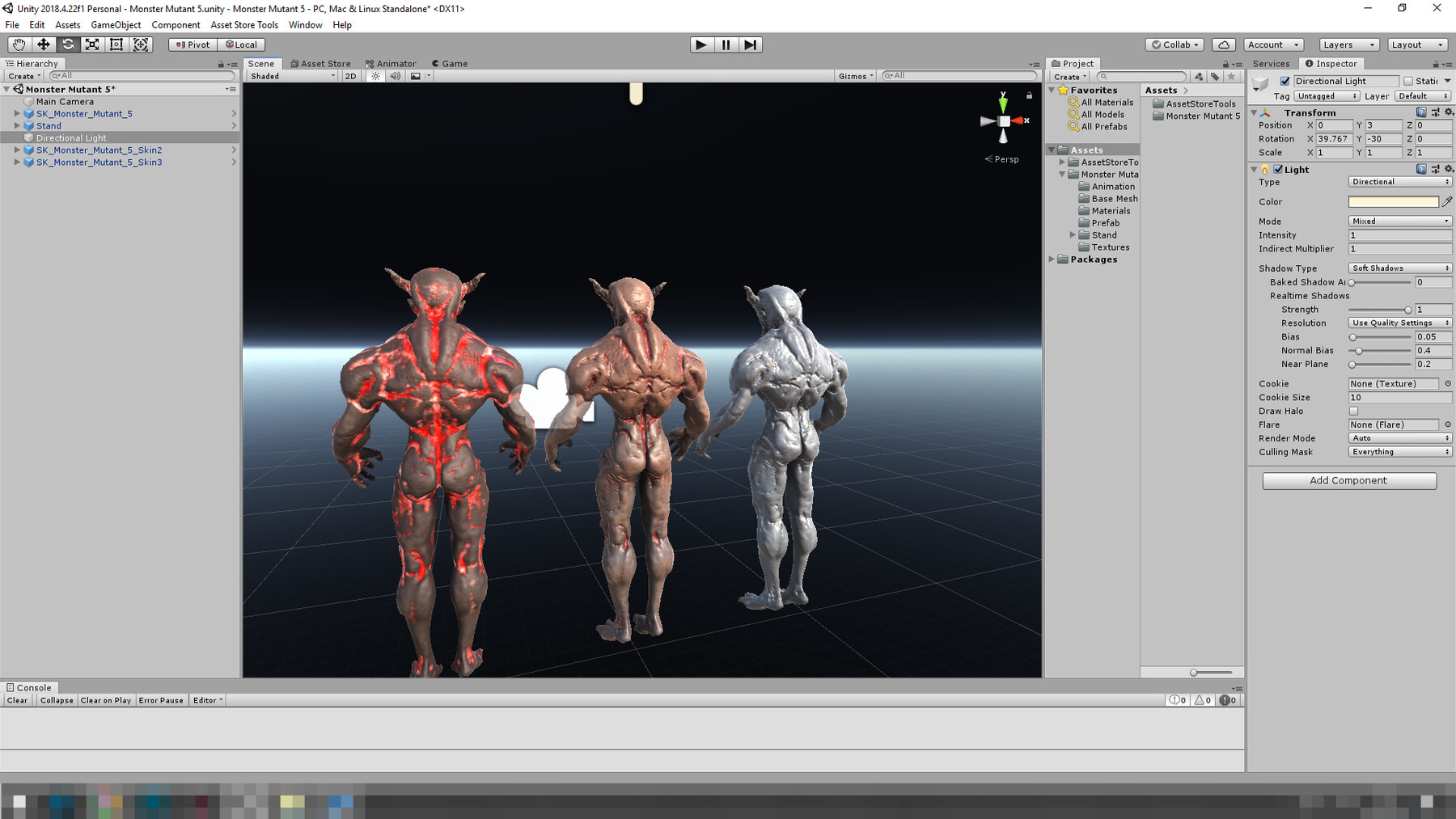Open the Shadow Type dropdown
Image resolution: width=1456 pixels, height=819 pixels.
pyautogui.click(x=1399, y=268)
